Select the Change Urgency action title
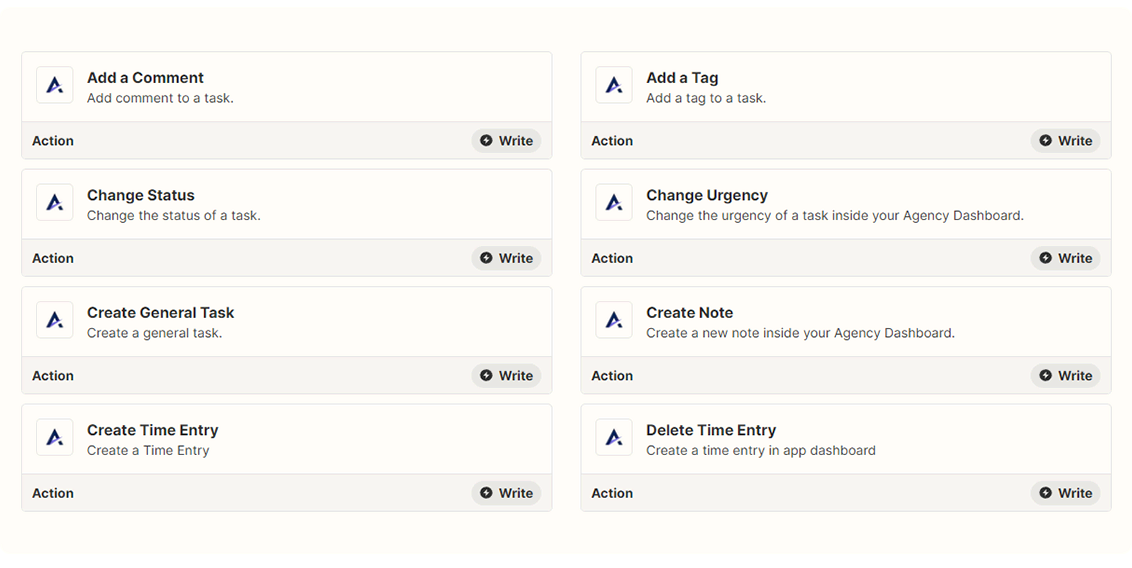The height and width of the screenshot is (568, 1132). tap(706, 195)
